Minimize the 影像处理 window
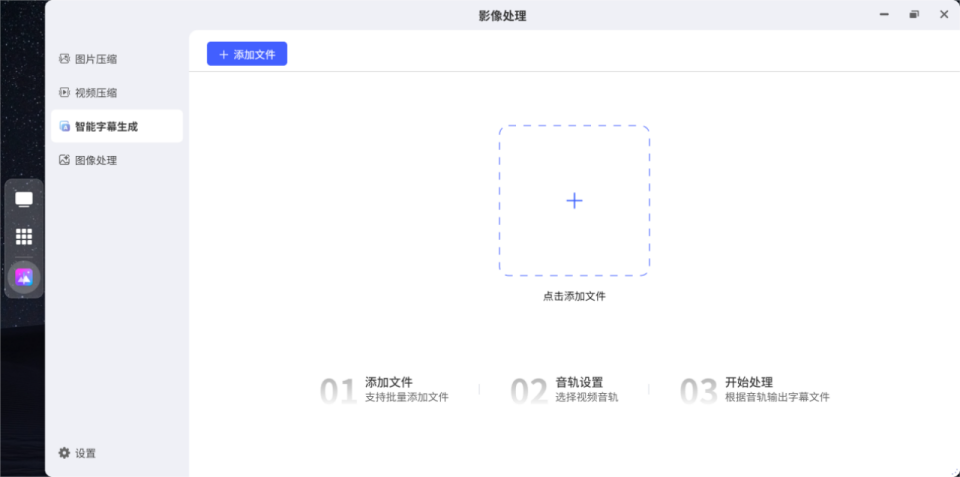The width and height of the screenshot is (960, 477). pos(884,15)
